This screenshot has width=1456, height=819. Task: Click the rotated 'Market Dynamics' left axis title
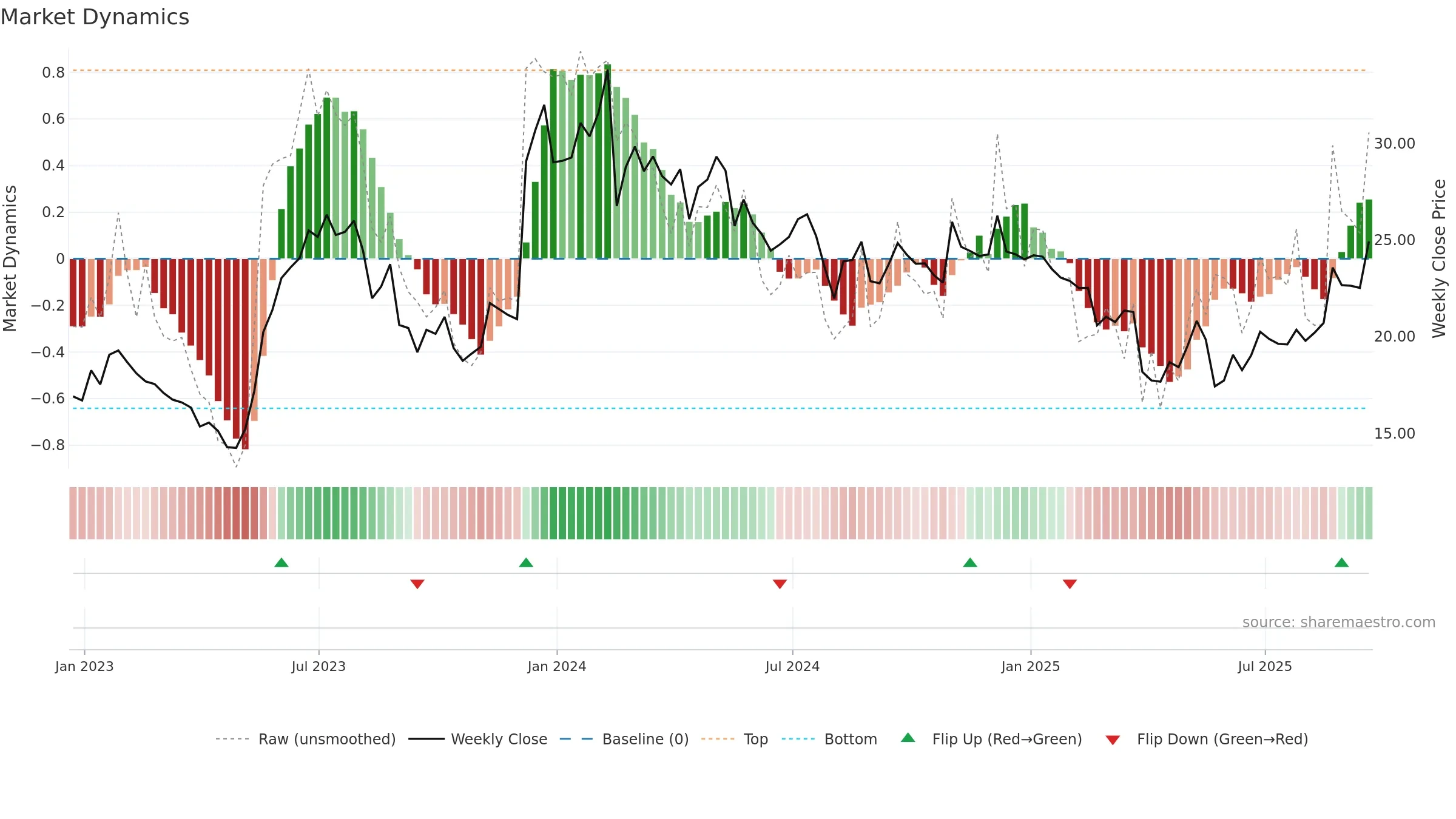[x=10, y=258]
